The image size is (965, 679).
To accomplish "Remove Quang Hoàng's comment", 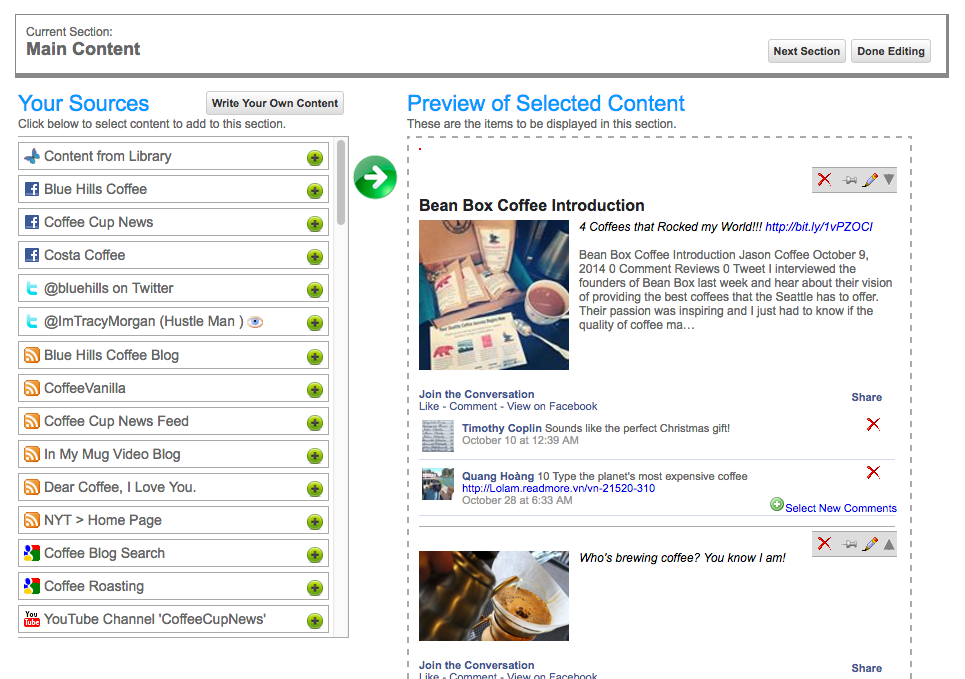I will tap(873, 472).
